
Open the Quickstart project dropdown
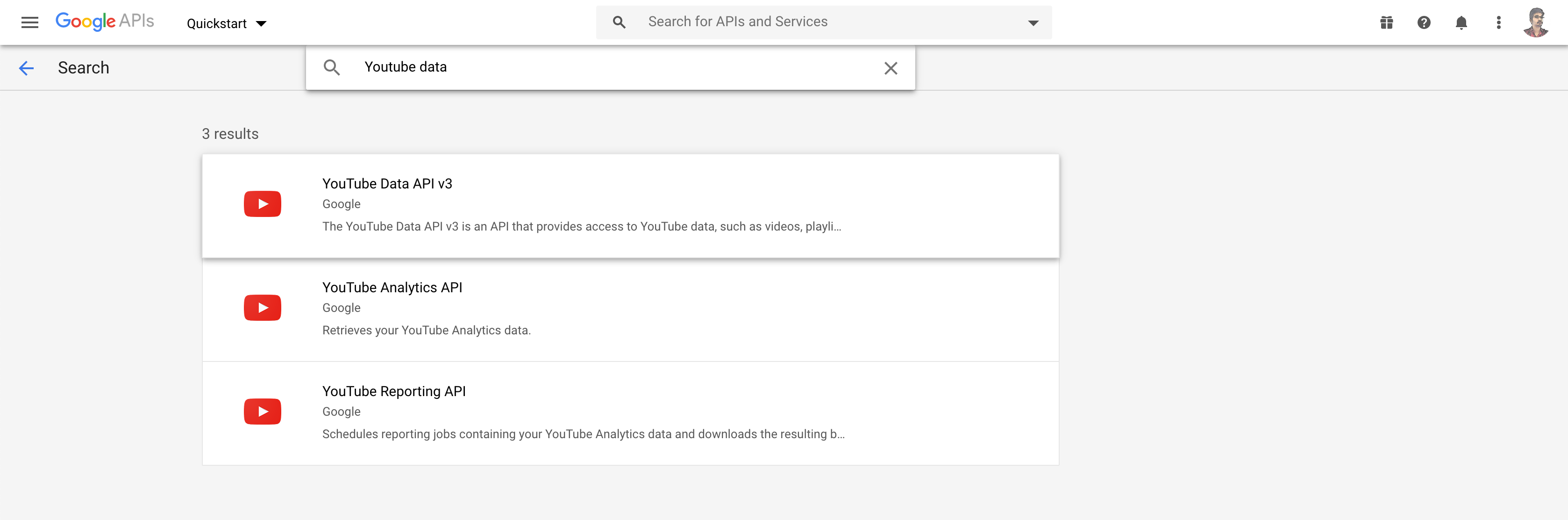pos(227,23)
